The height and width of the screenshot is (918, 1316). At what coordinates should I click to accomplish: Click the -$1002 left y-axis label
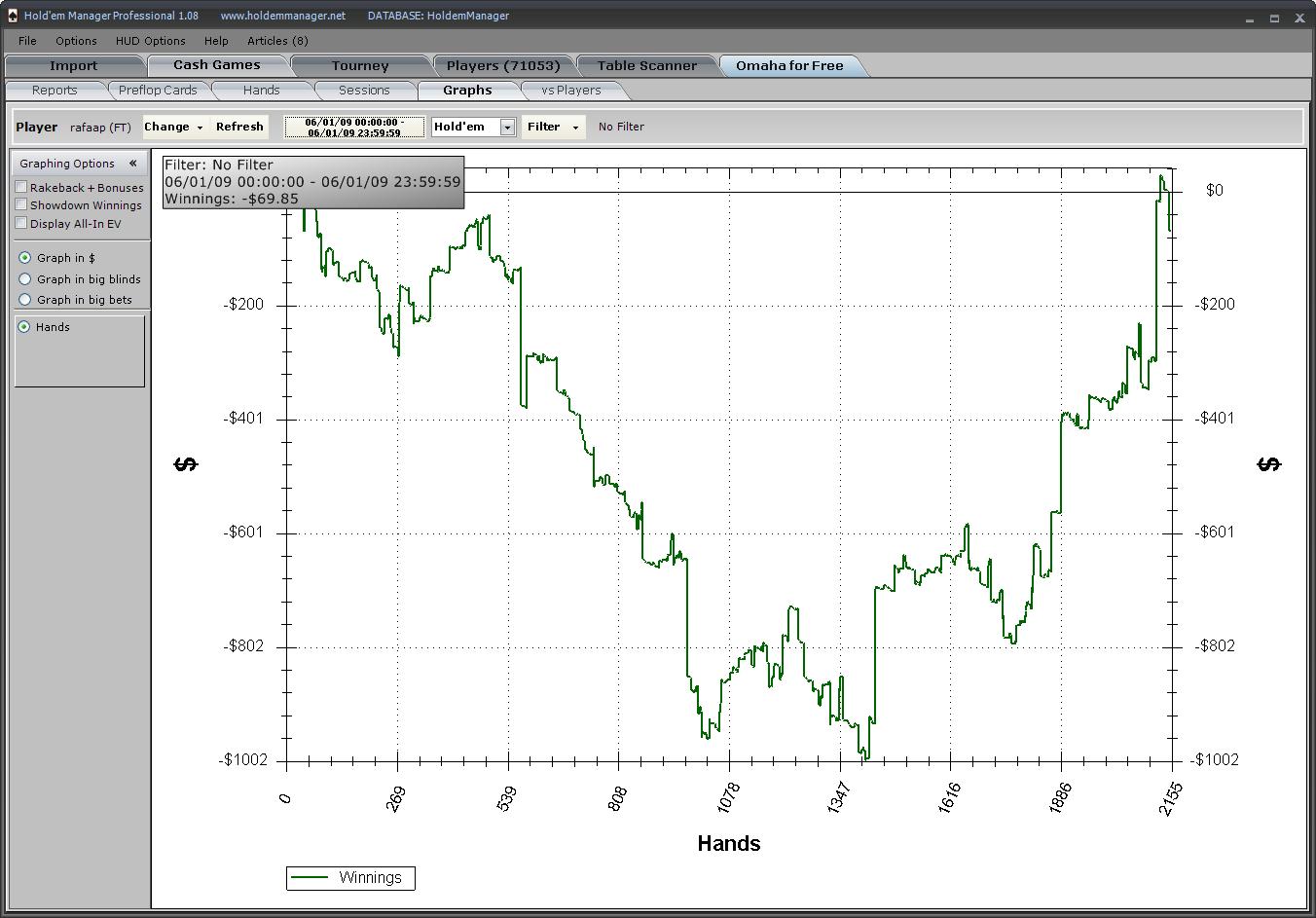[243, 760]
